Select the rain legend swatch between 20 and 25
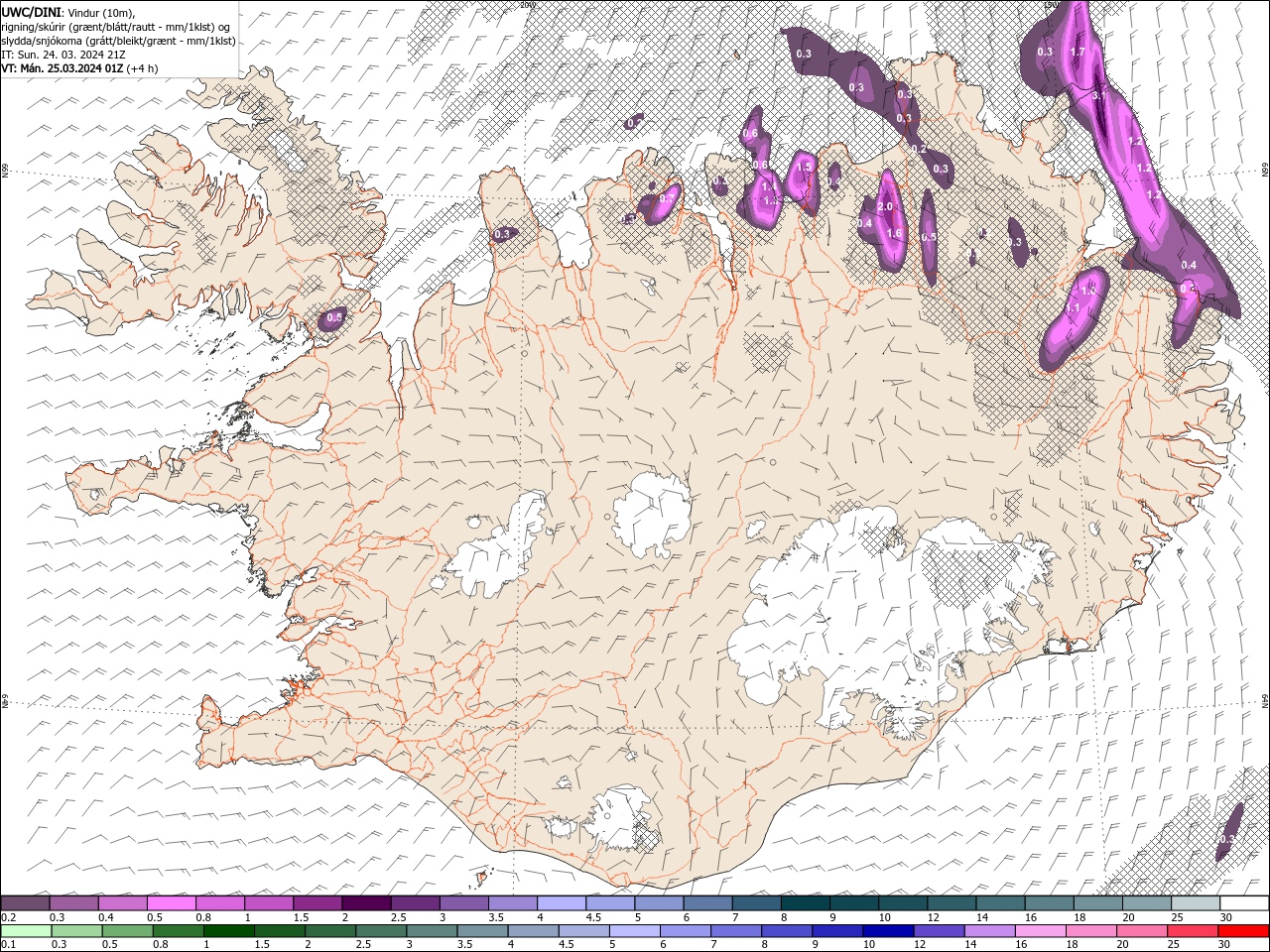This screenshot has height=952, width=1270. tap(1141, 930)
